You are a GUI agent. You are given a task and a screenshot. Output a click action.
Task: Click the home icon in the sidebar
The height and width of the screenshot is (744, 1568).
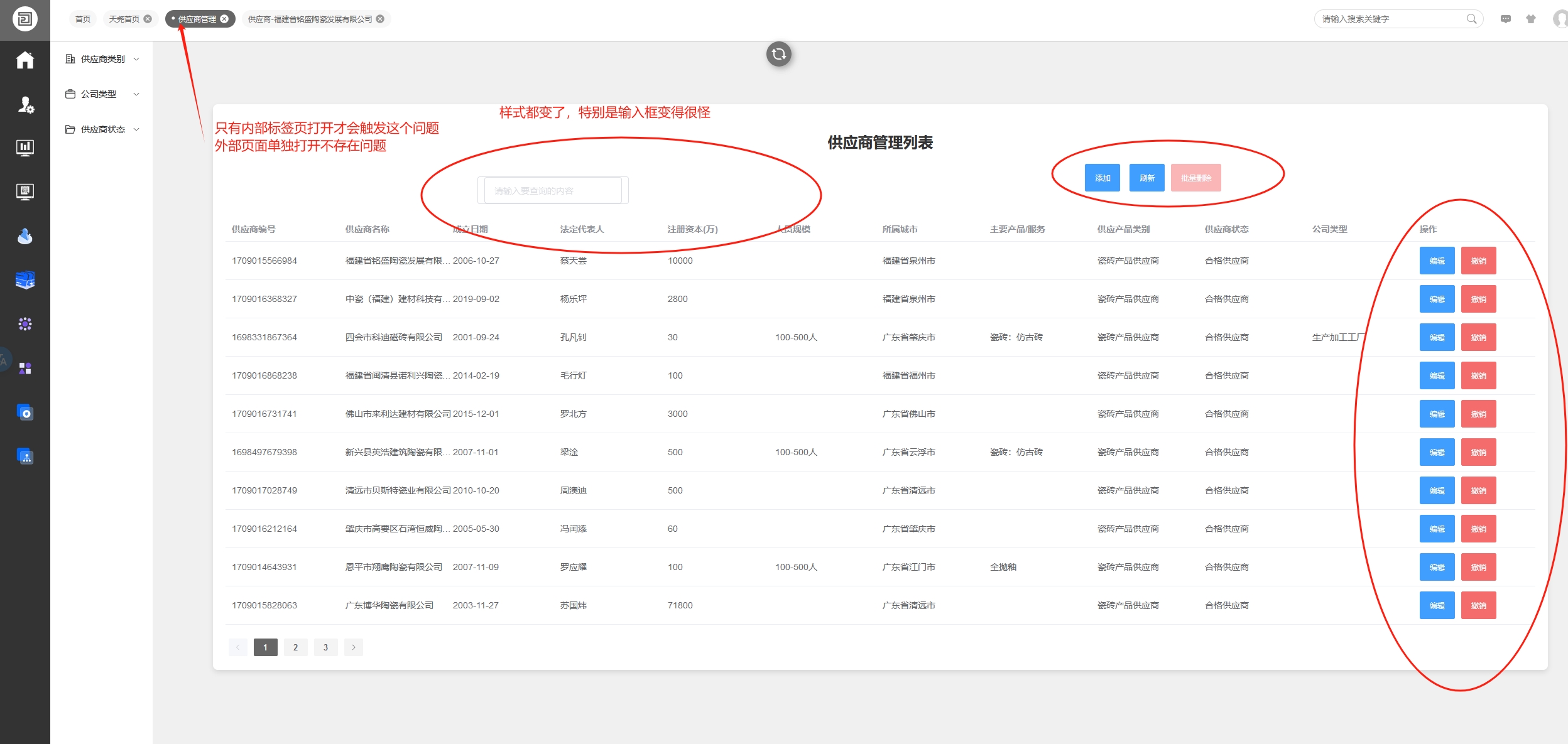point(24,60)
